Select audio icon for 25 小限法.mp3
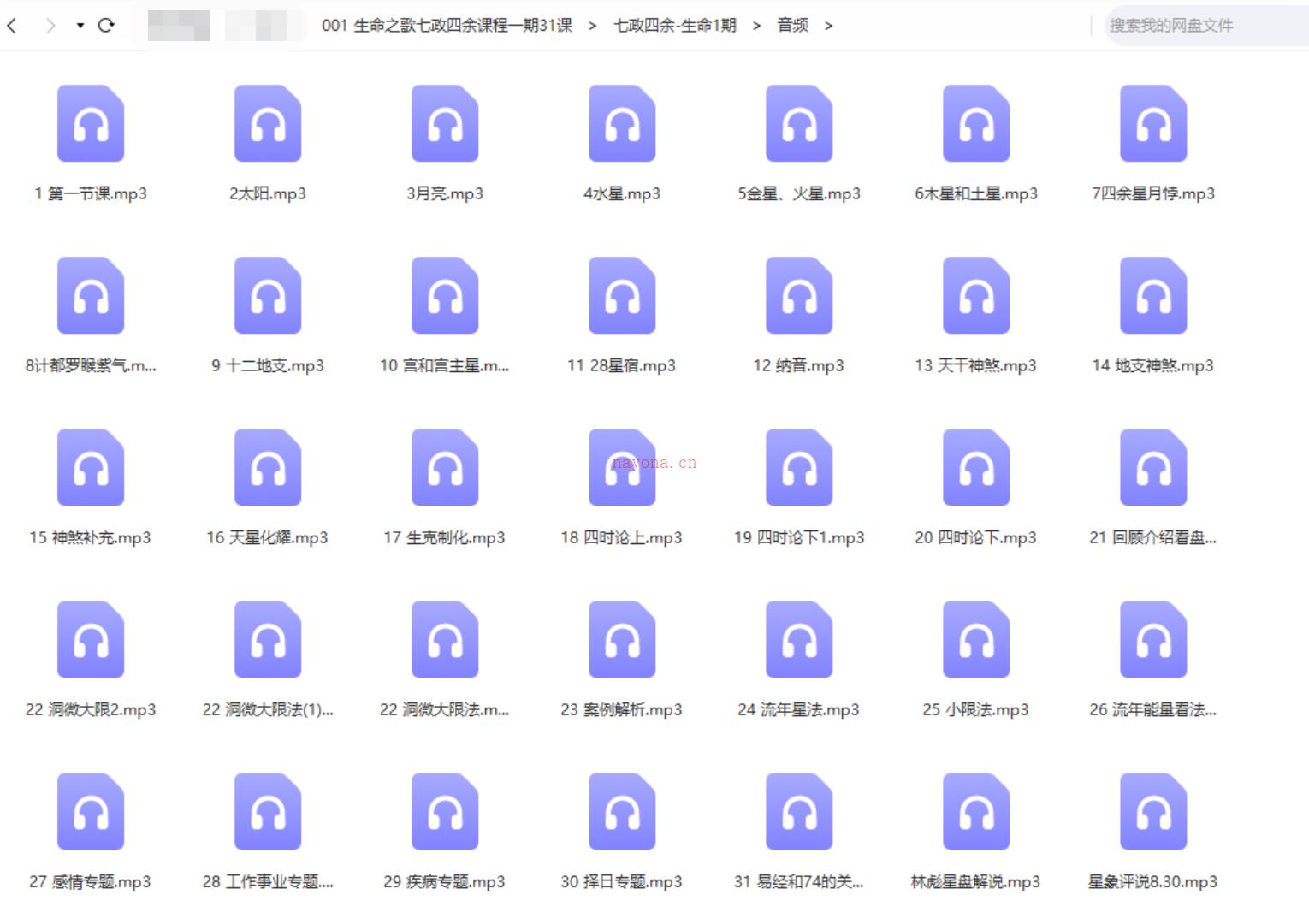This screenshot has width=1309, height=924. (x=976, y=639)
